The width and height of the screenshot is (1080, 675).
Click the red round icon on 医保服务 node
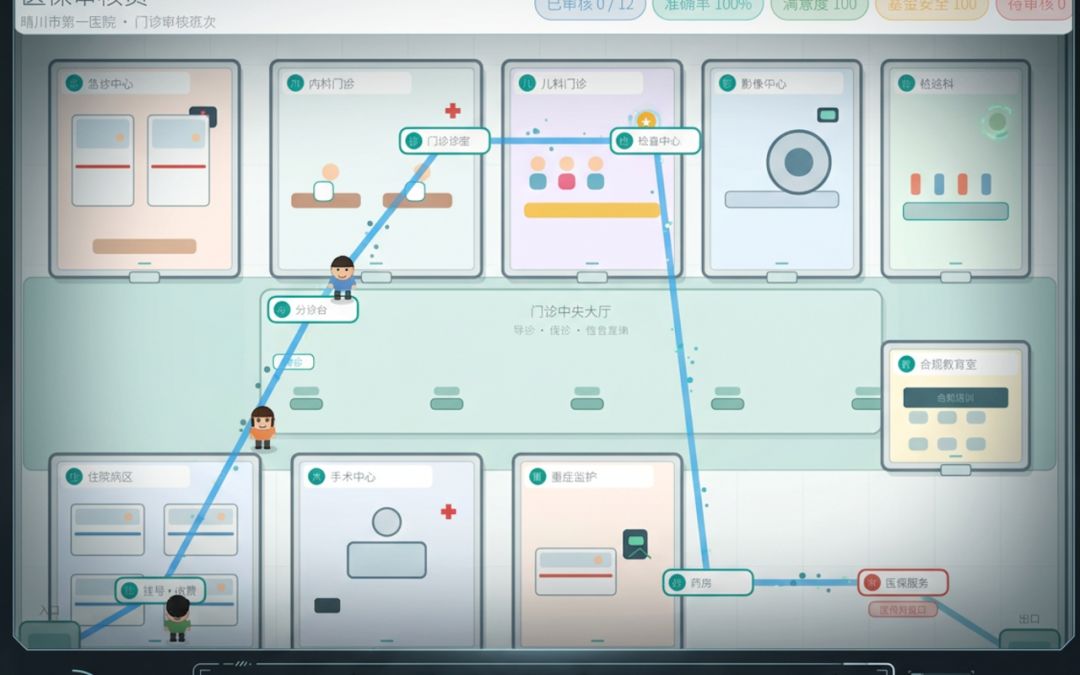[x=872, y=583]
